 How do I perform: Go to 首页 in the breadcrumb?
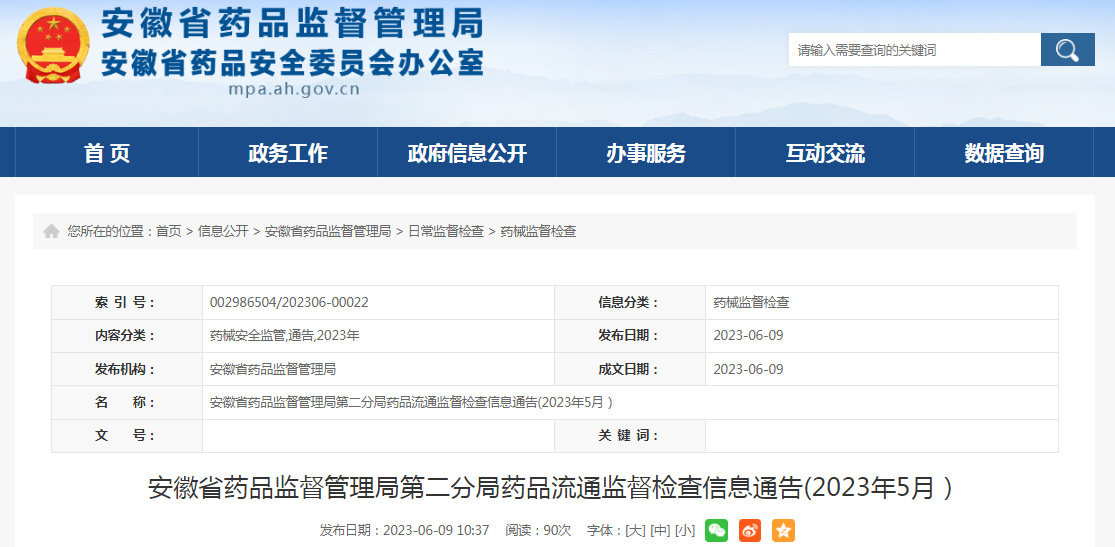[169, 231]
